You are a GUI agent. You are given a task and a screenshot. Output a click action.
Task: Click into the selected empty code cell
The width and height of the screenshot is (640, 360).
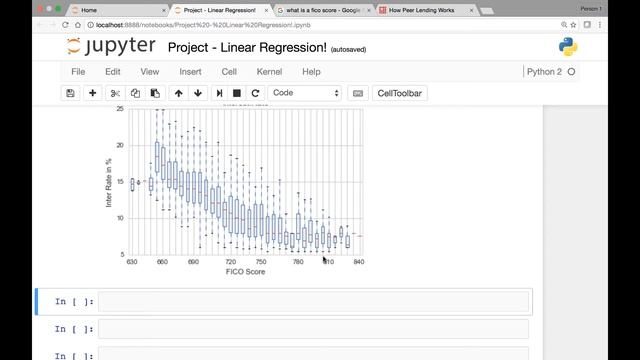point(313,302)
